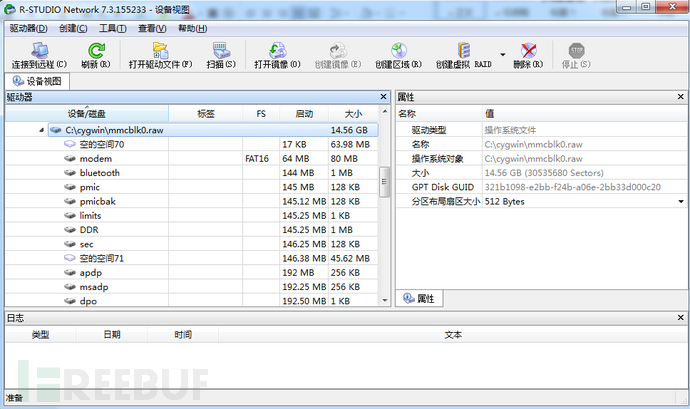
Task: Click the drive list scrollbar thumb
Action: (x=384, y=181)
